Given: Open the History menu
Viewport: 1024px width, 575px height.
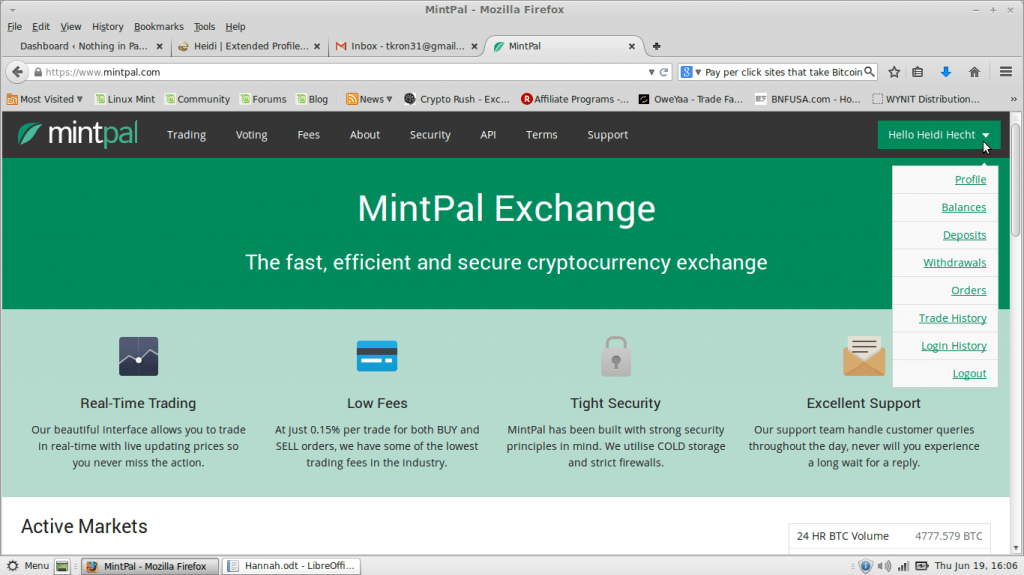Looking at the screenshot, I should click(107, 27).
